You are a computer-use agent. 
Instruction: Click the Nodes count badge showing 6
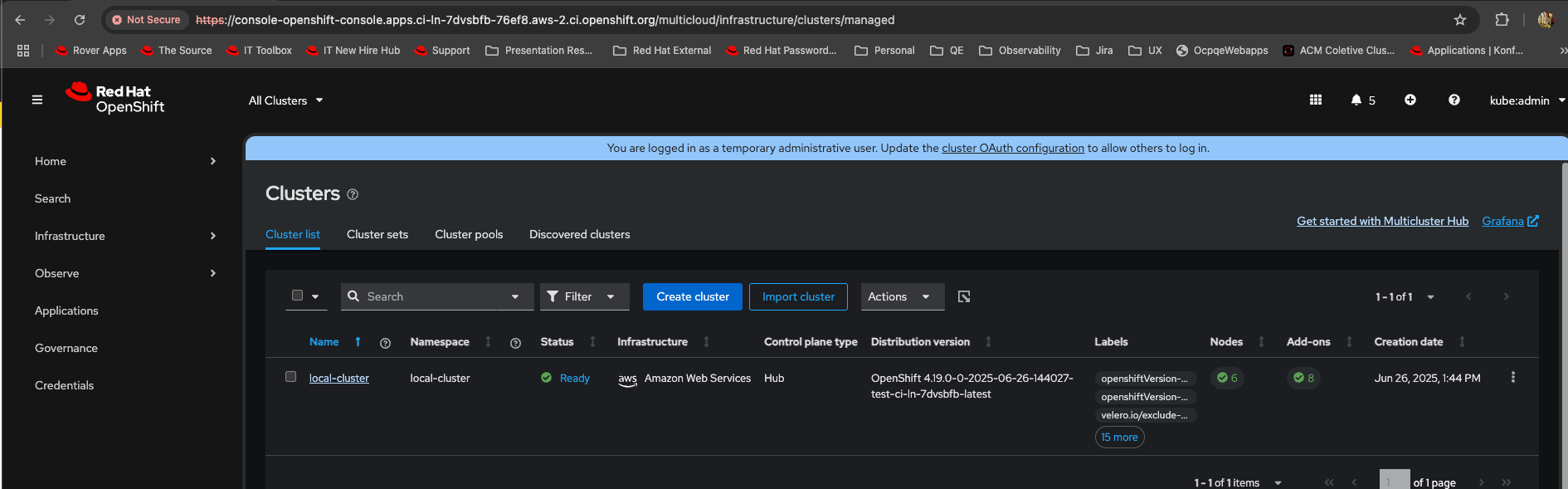pos(1227,378)
